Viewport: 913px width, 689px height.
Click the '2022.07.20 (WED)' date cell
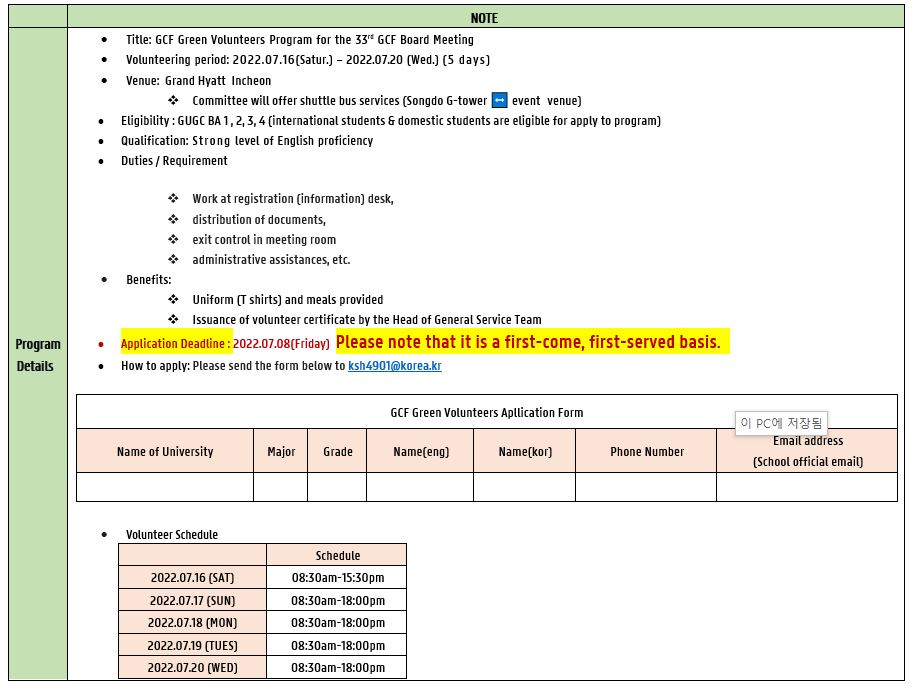pos(192,667)
